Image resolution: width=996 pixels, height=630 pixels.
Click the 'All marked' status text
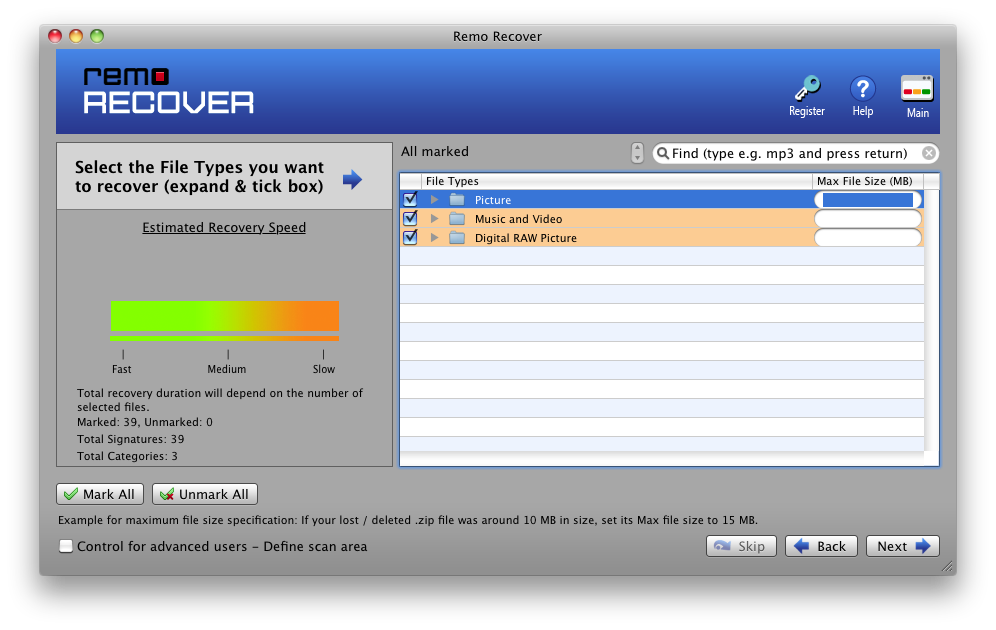pos(435,151)
